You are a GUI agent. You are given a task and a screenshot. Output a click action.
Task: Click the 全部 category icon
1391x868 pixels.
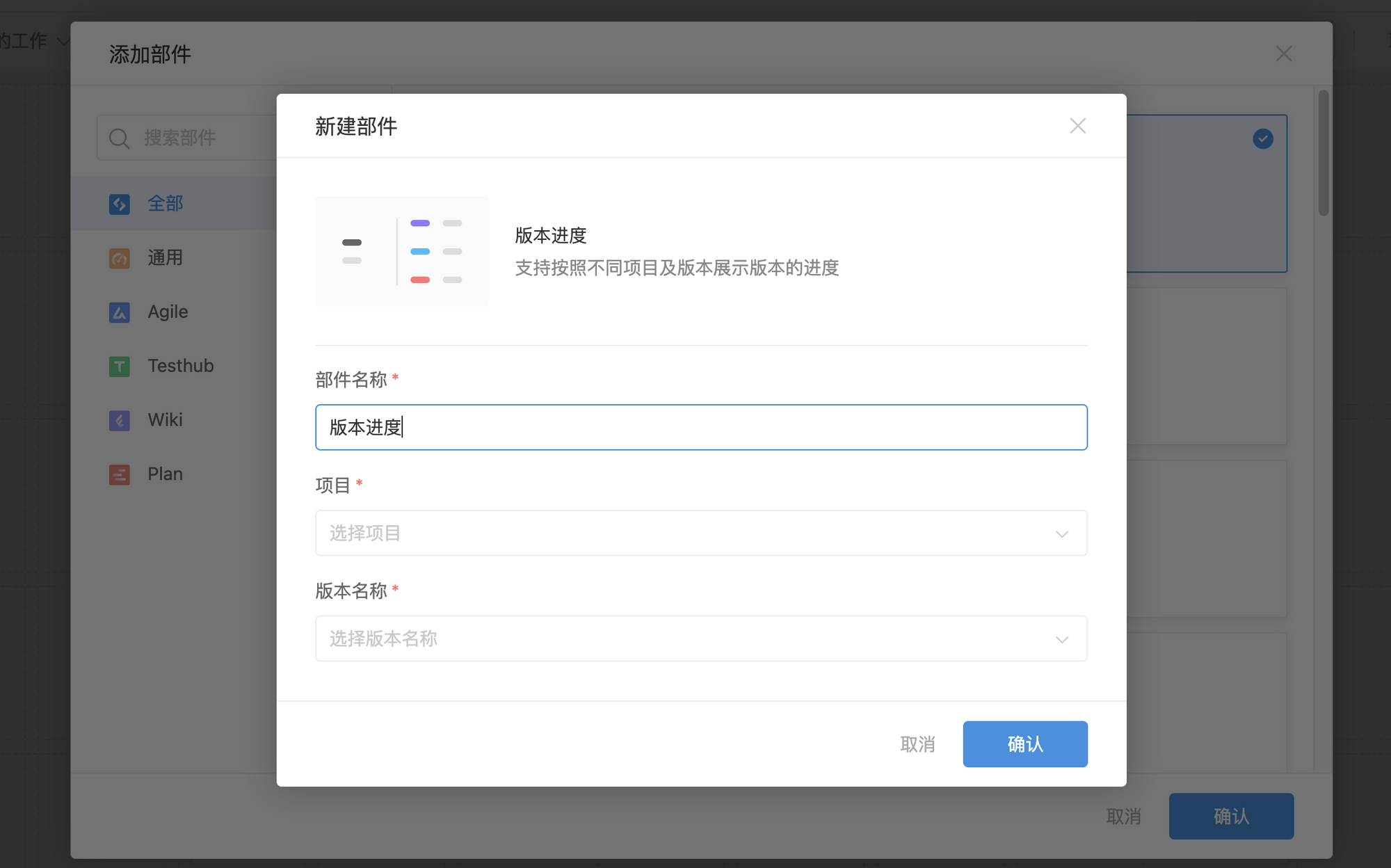(x=120, y=204)
